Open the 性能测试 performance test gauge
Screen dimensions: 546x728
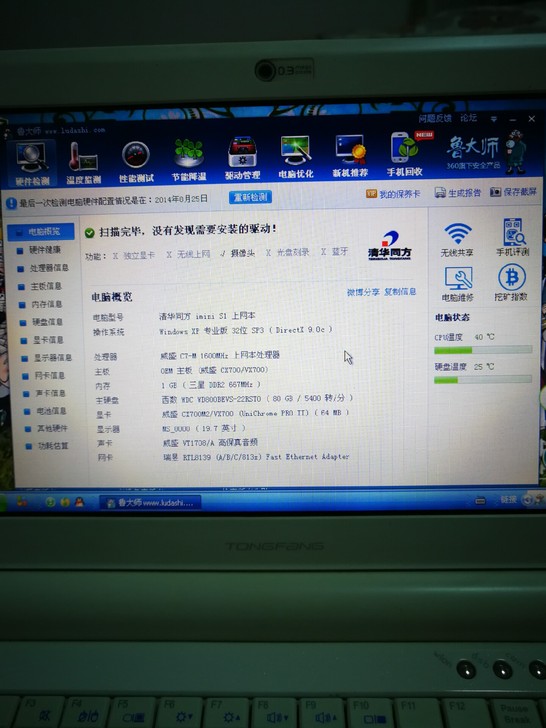click(x=136, y=162)
